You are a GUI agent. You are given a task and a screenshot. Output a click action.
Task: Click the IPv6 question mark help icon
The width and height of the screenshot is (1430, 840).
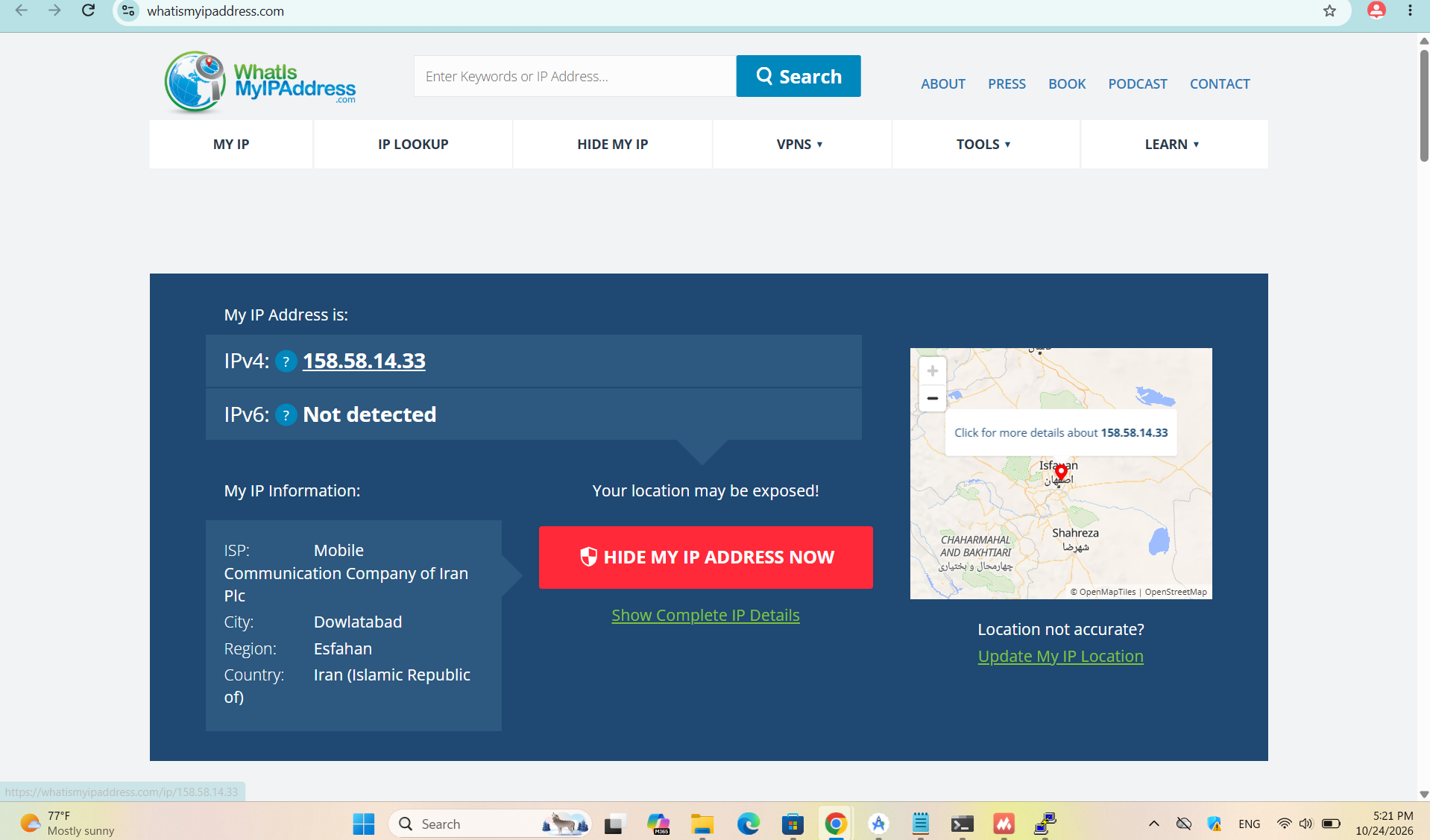click(286, 415)
